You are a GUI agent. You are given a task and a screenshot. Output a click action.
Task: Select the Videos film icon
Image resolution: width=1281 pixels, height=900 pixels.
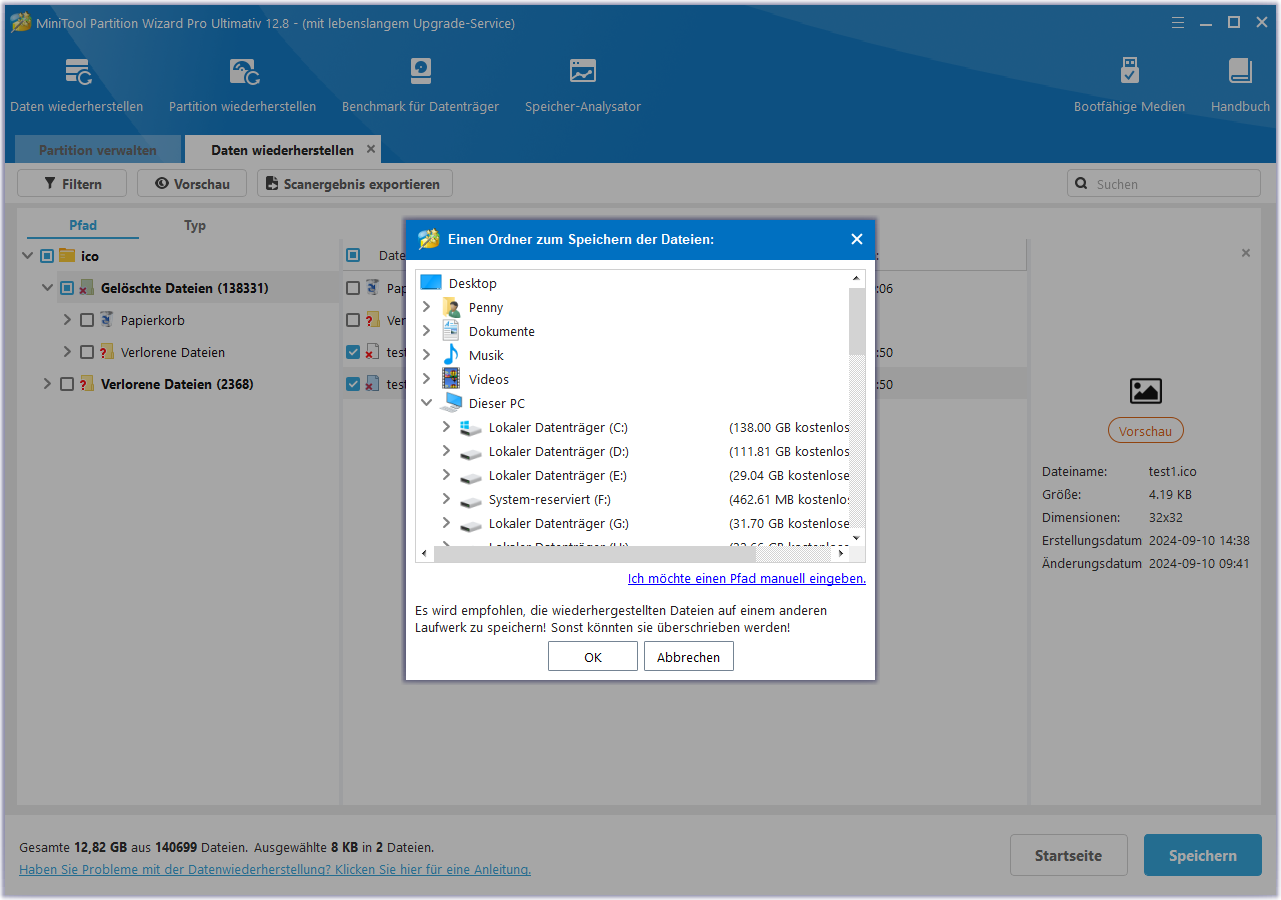coord(451,379)
